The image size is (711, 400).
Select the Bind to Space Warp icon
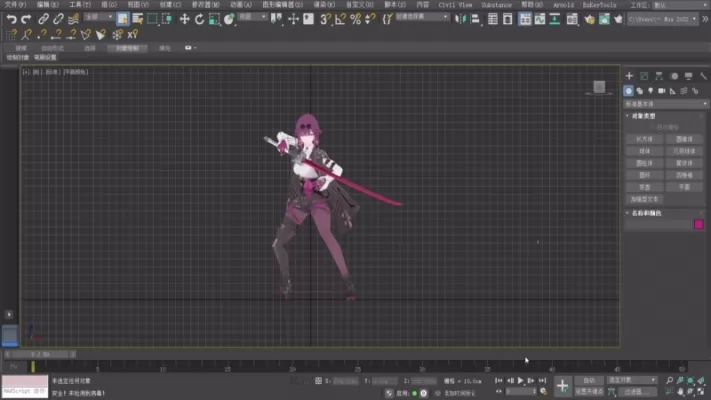[x=73, y=19]
